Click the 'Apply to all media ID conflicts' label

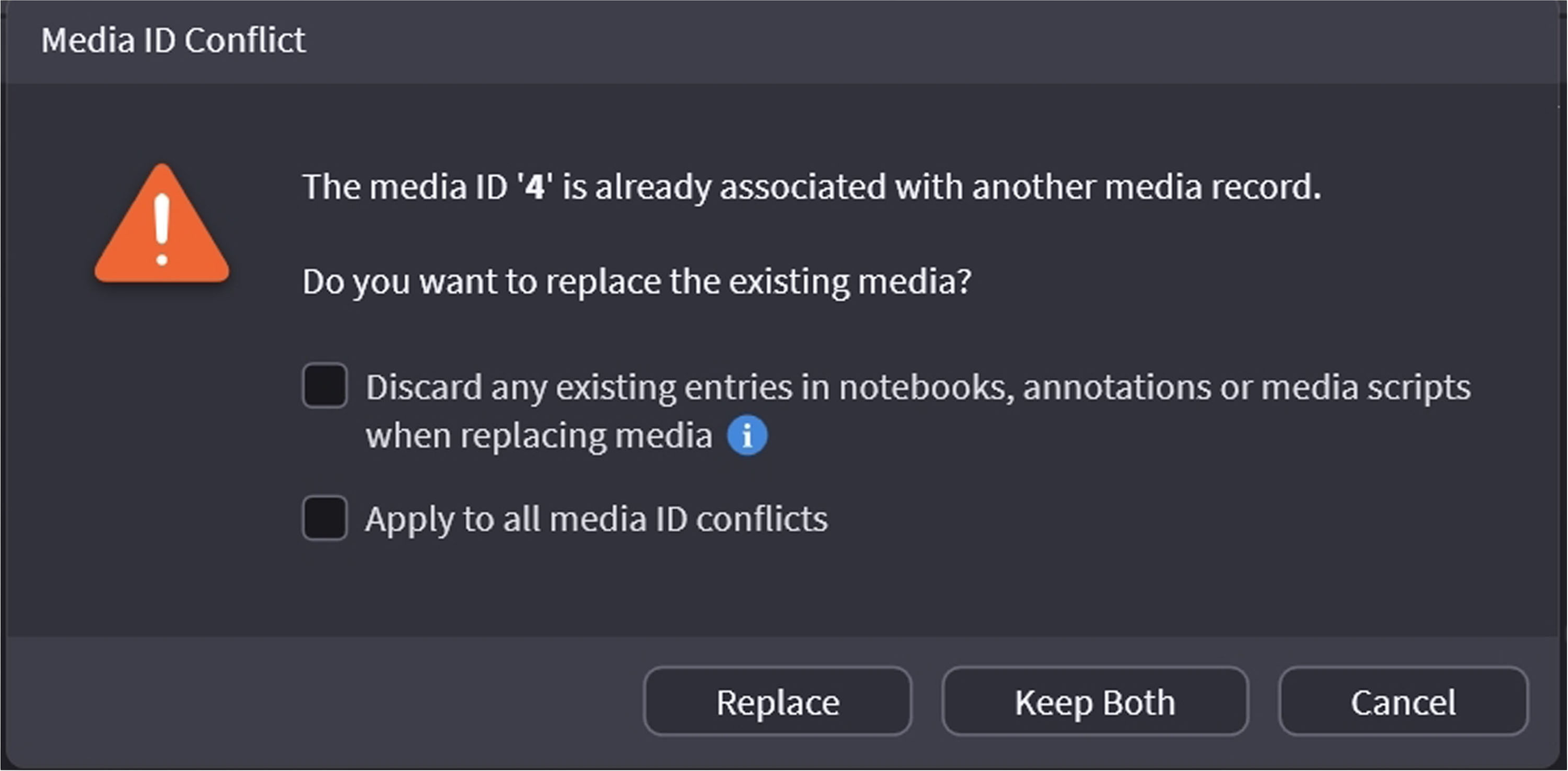[x=596, y=519]
